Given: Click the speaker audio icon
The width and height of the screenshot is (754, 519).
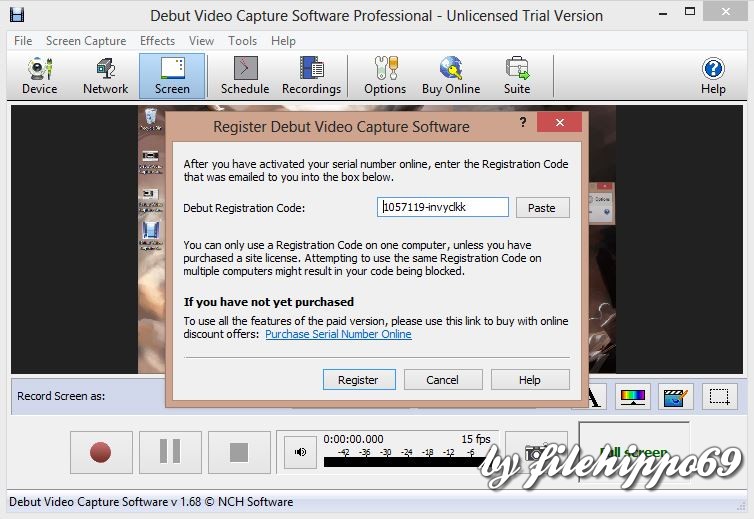Looking at the screenshot, I should pyautogui.click(x=301, y=452).
